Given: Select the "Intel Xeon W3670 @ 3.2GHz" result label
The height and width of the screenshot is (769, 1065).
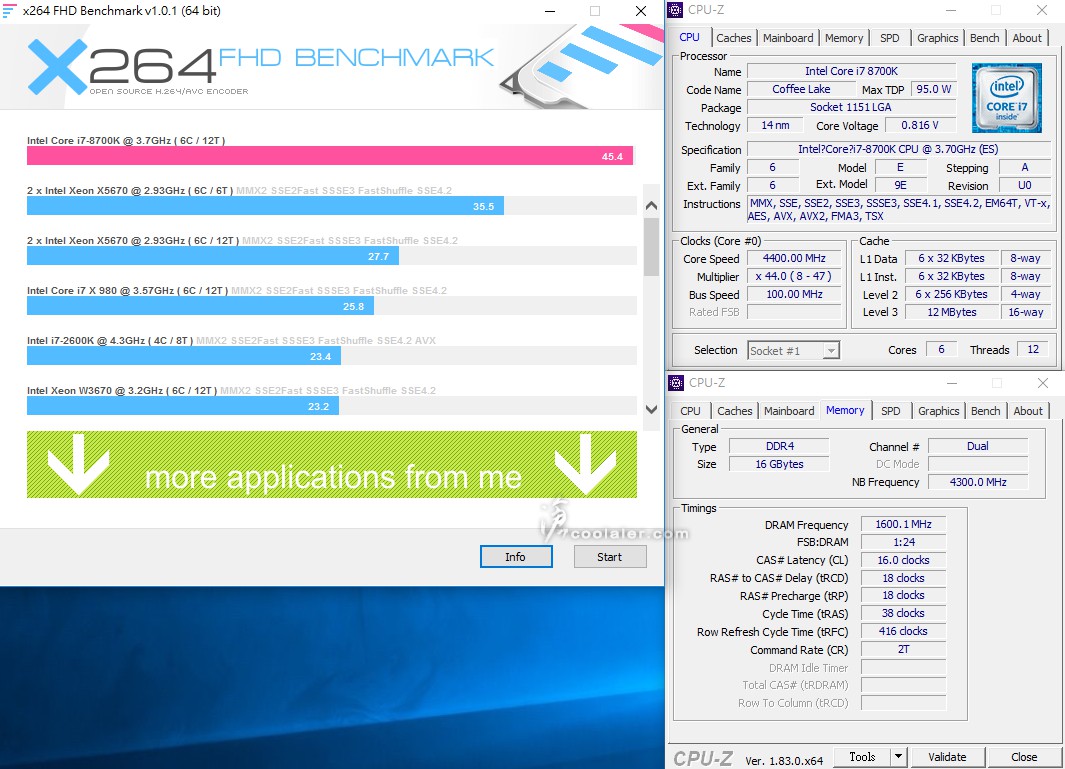Looking at the screenshot, I should pos(122,391).
